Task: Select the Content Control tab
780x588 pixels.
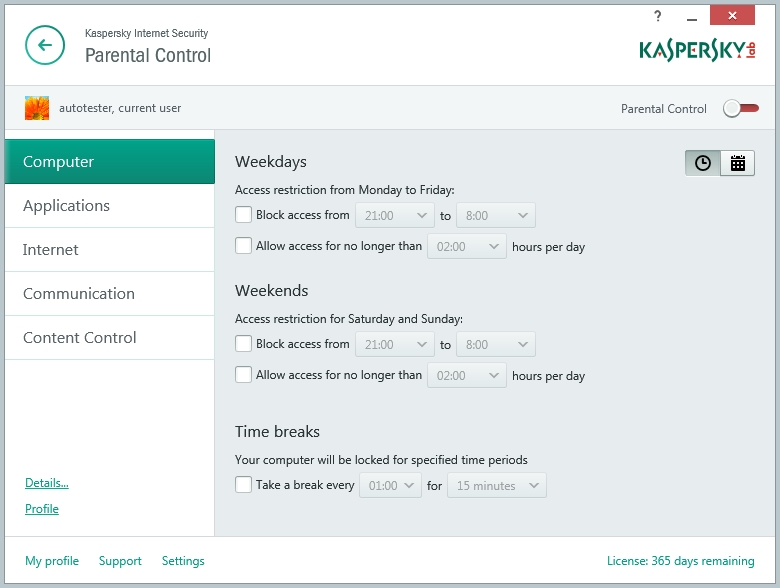Action: (x=109, y=337)
